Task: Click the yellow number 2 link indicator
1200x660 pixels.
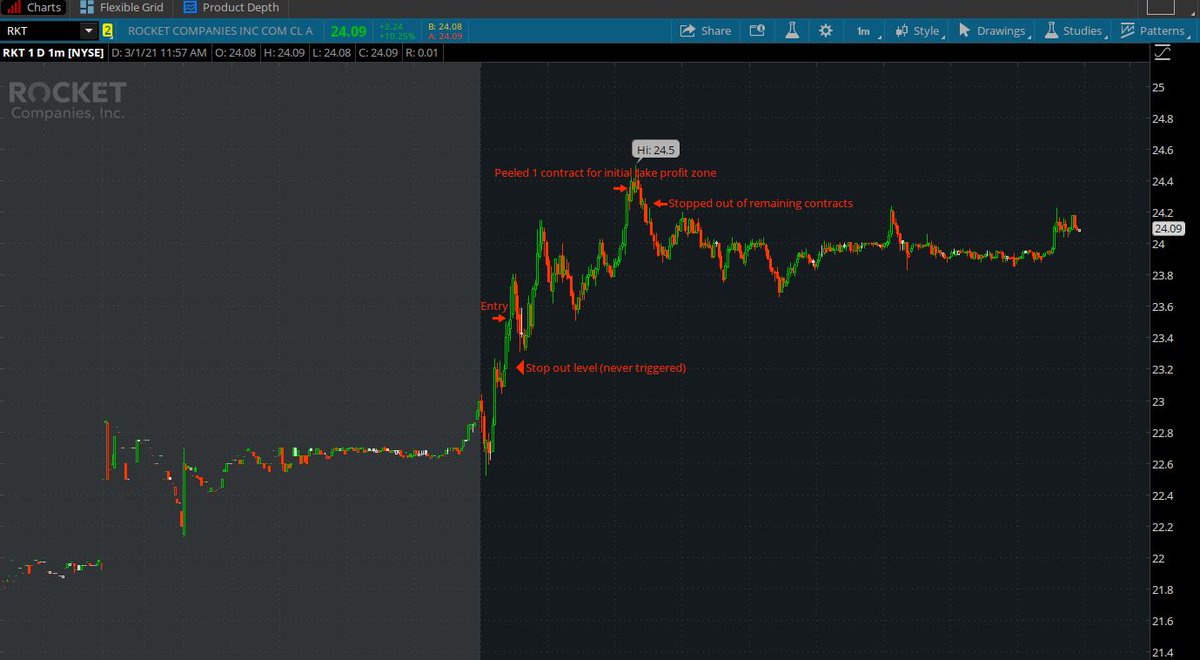Action: [x=108, y=31]
